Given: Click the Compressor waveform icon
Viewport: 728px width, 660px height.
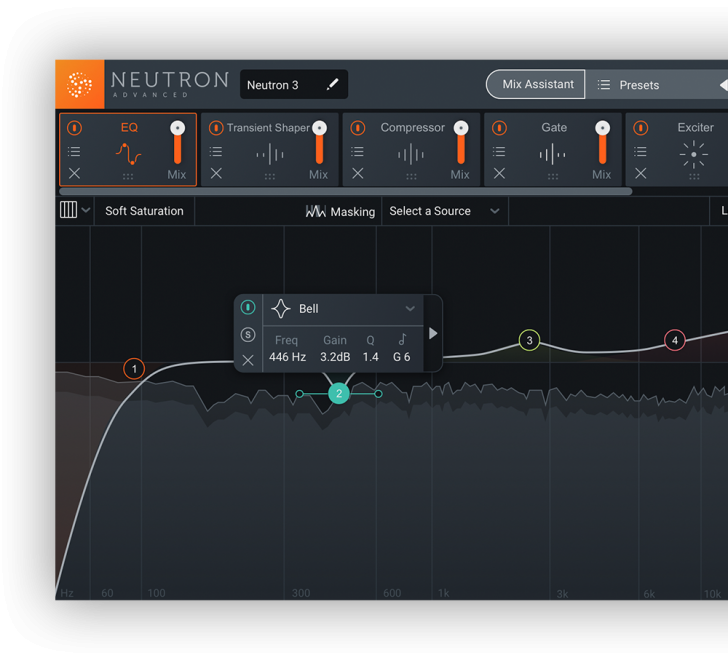Looking at the screenshot, I should pyautogui.click(x=411, y=155).
